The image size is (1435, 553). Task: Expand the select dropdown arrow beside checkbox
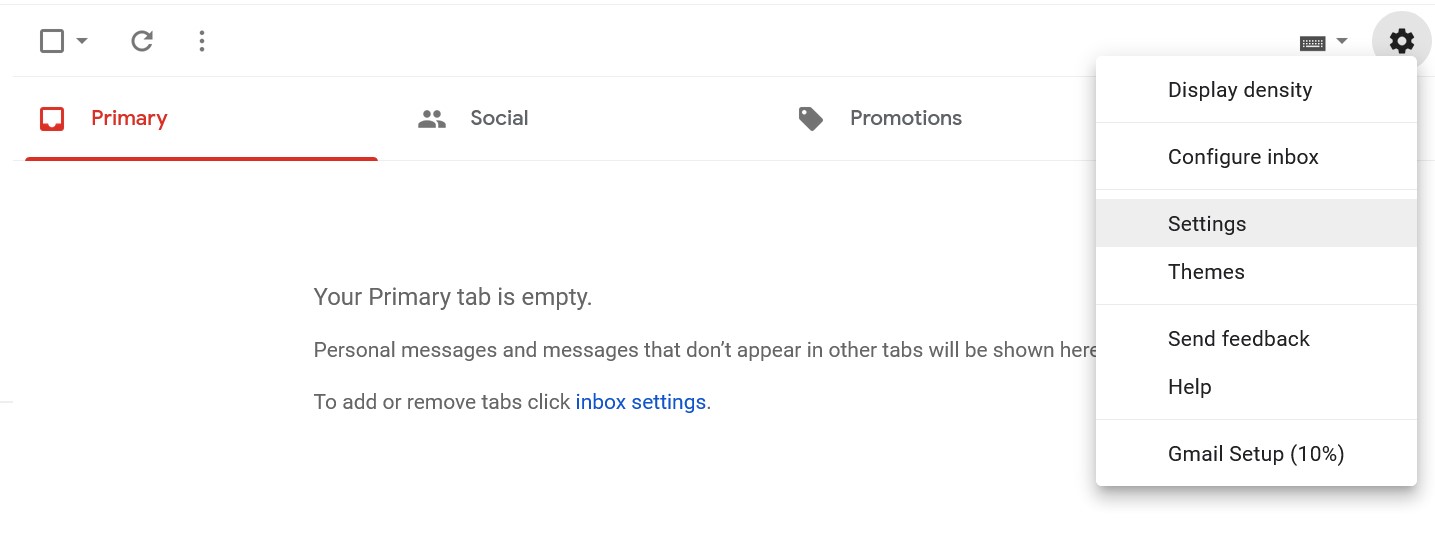coord(82,41)
